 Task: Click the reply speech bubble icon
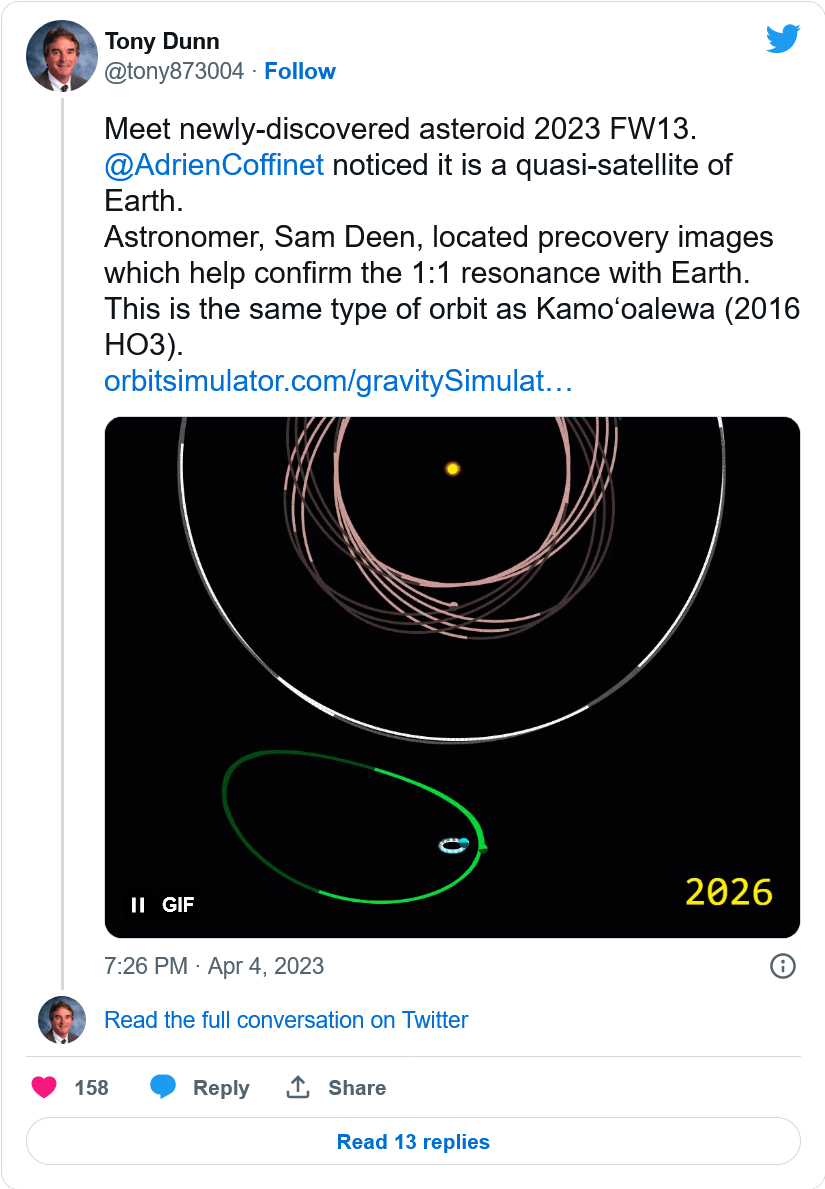pyautogui.click(x=163, y=1087)
